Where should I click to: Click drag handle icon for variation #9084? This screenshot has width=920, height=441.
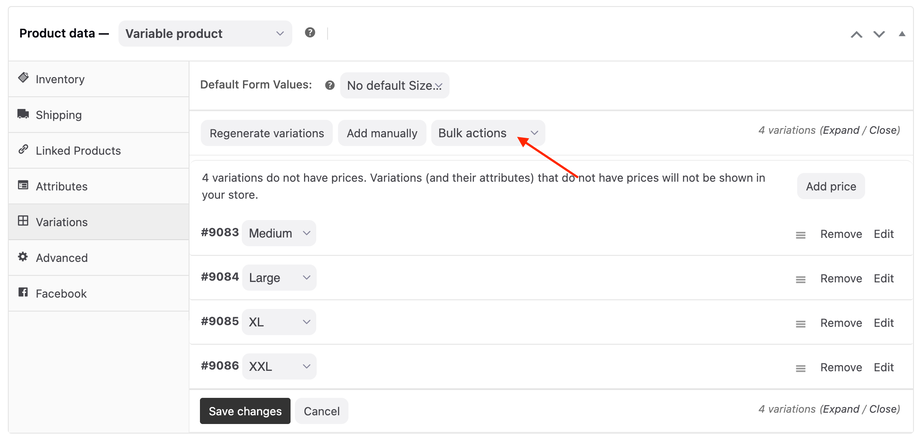point(800,279)
